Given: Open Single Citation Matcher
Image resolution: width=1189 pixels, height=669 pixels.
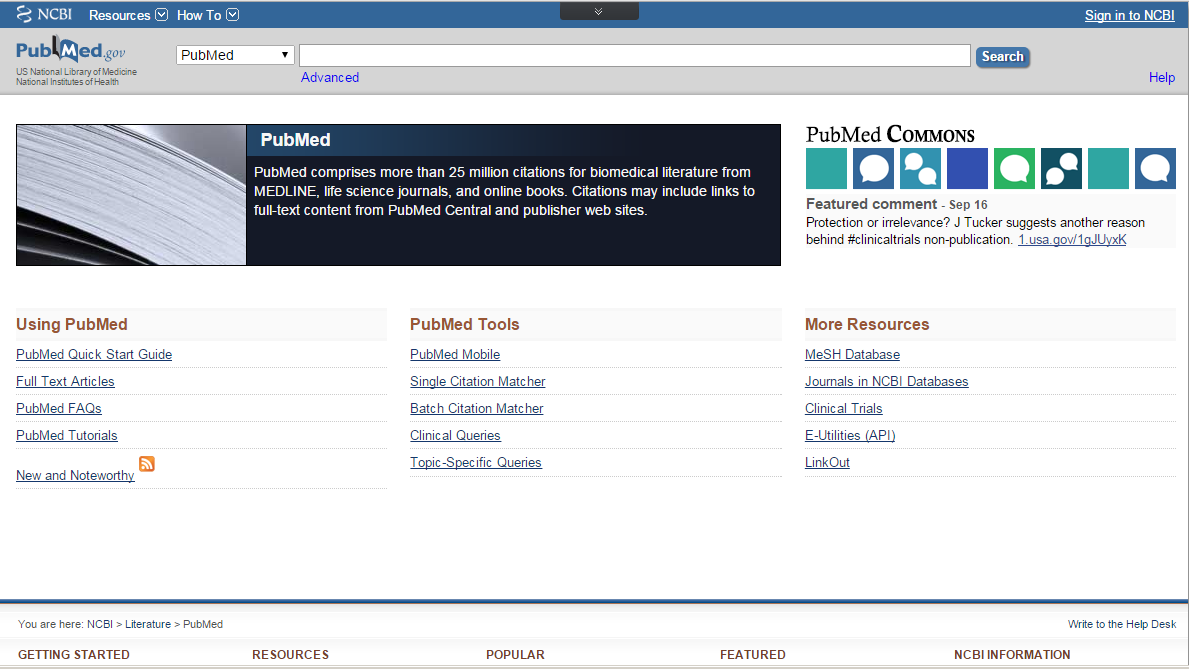Looking at the screenshot, I should coord(477,382).
